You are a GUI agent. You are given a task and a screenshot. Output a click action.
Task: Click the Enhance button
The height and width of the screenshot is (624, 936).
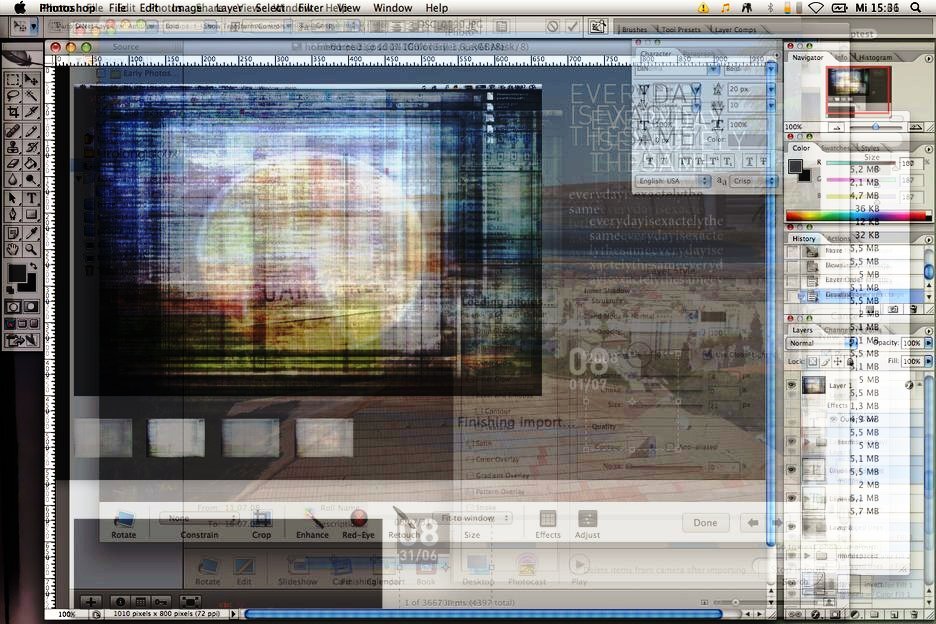pos(312,525)
